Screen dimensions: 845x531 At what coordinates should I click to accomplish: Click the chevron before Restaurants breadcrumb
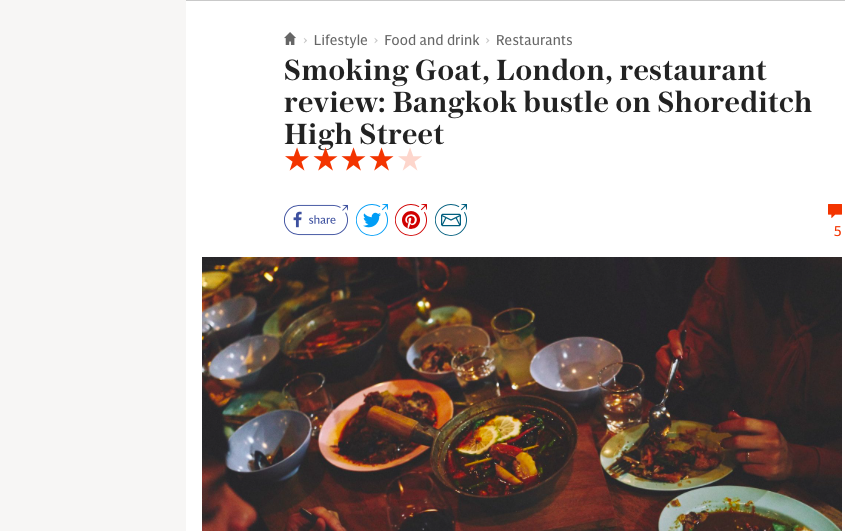pos(488,40)
